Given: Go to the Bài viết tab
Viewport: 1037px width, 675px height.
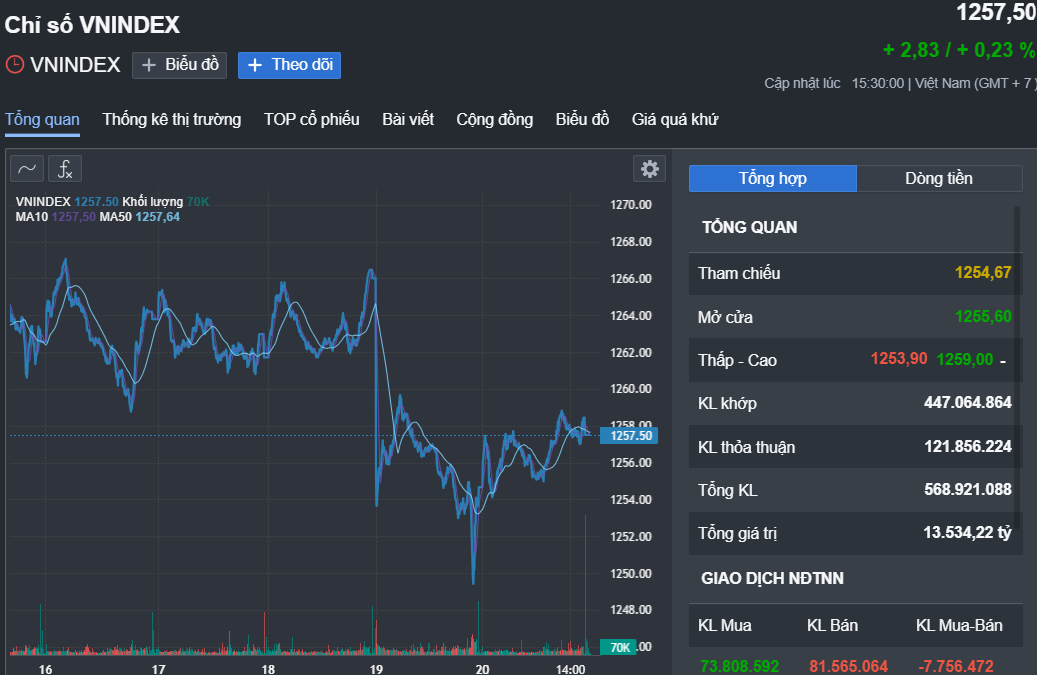Looking at the screenshot, I should (x=408, y=120).
